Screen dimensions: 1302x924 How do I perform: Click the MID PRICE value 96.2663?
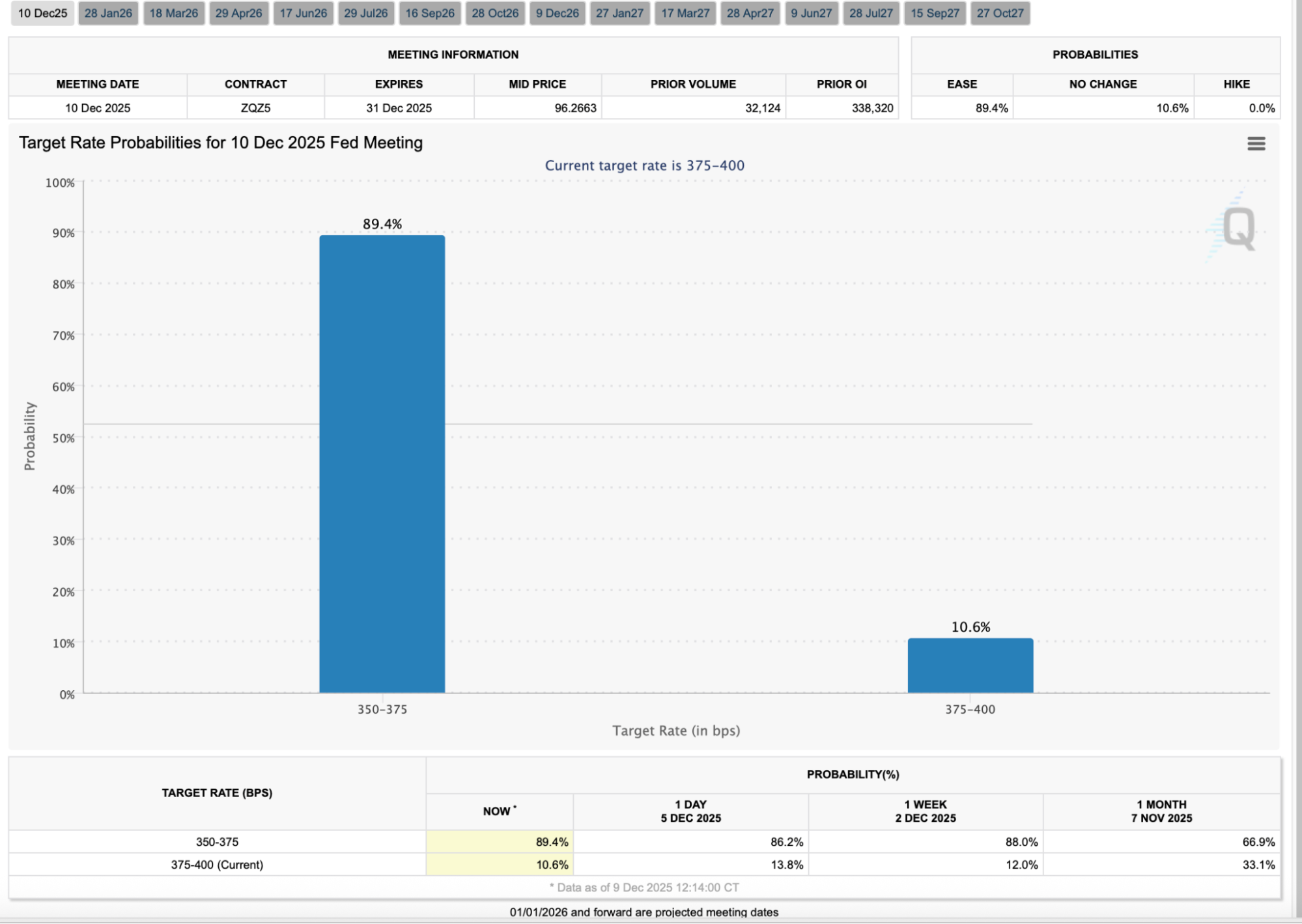[x=574, y=108]
